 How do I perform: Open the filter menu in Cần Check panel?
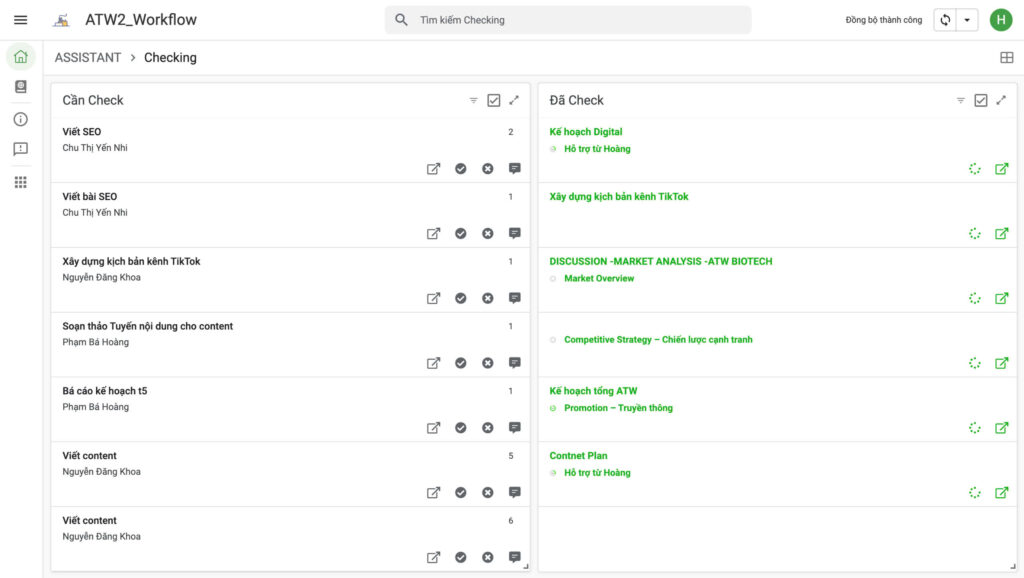click(474, 100)
